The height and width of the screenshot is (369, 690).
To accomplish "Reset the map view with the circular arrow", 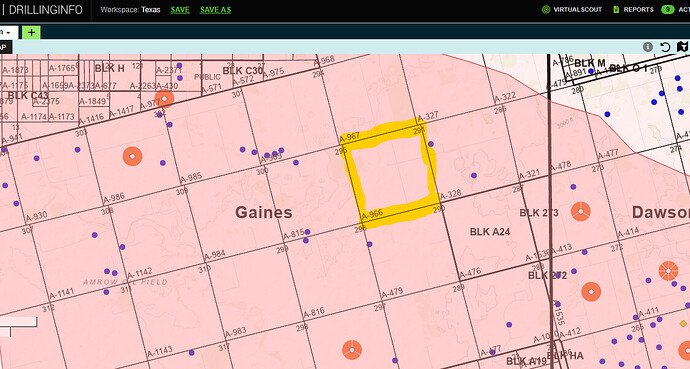I will (665, 47).
